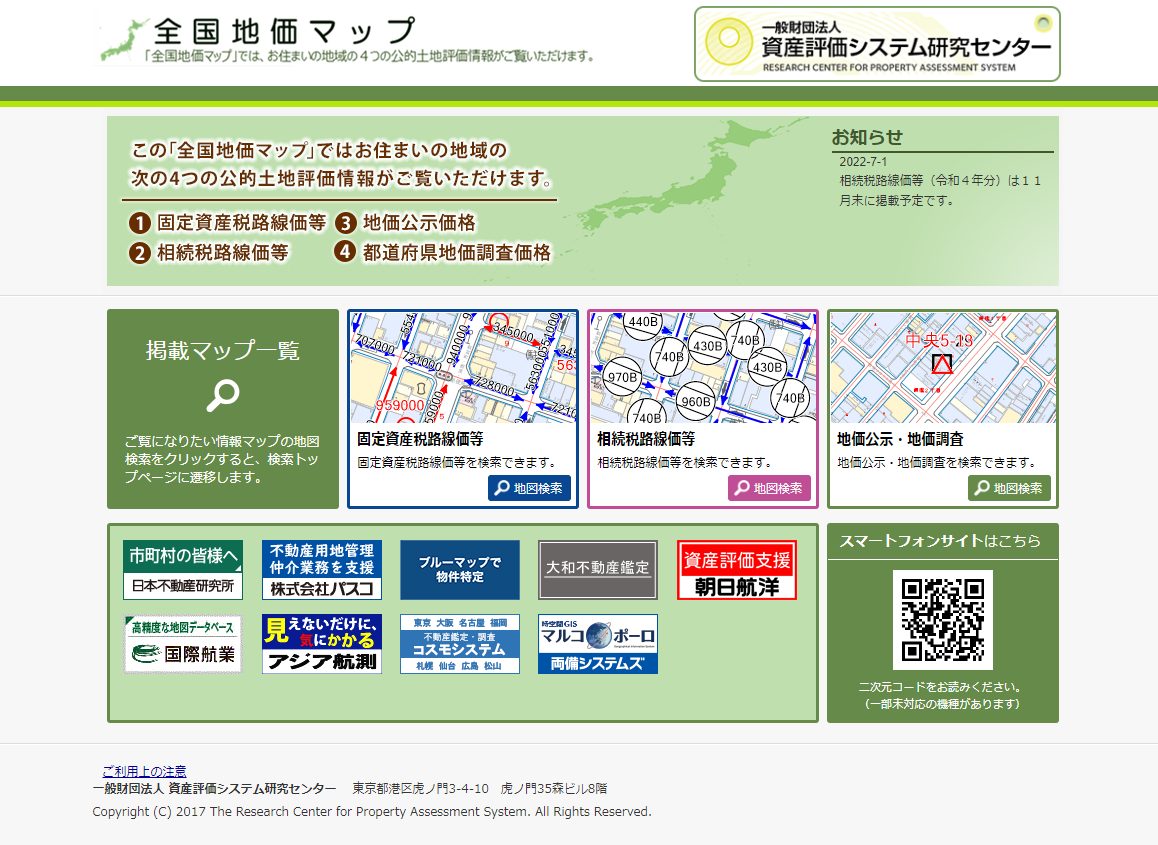Click item ❷ 相続税路線価等 in the banner
The width and height of the screenshot is (1158, 845).
(x=209, y=253)
